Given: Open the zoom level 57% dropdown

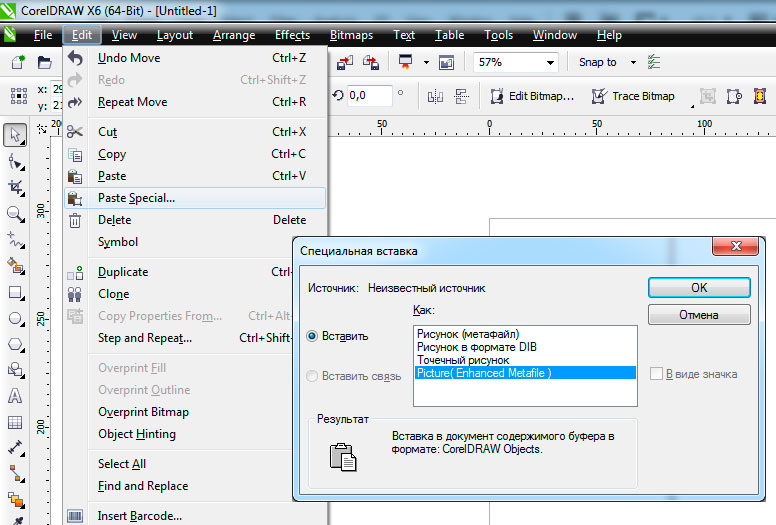Looking at the screenshot, I should pyautogui.click(x=550, y=62).
